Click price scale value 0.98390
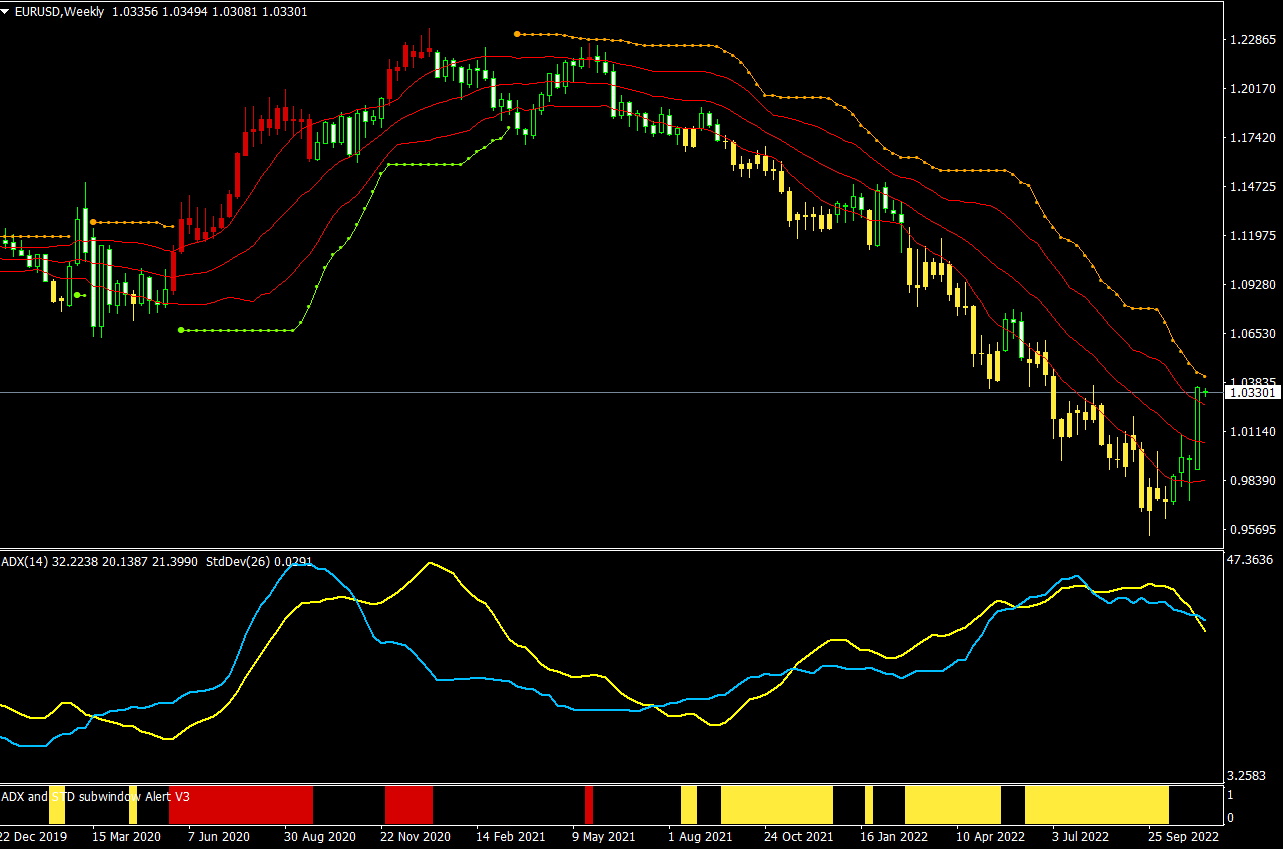 (x=1252, y=481)
